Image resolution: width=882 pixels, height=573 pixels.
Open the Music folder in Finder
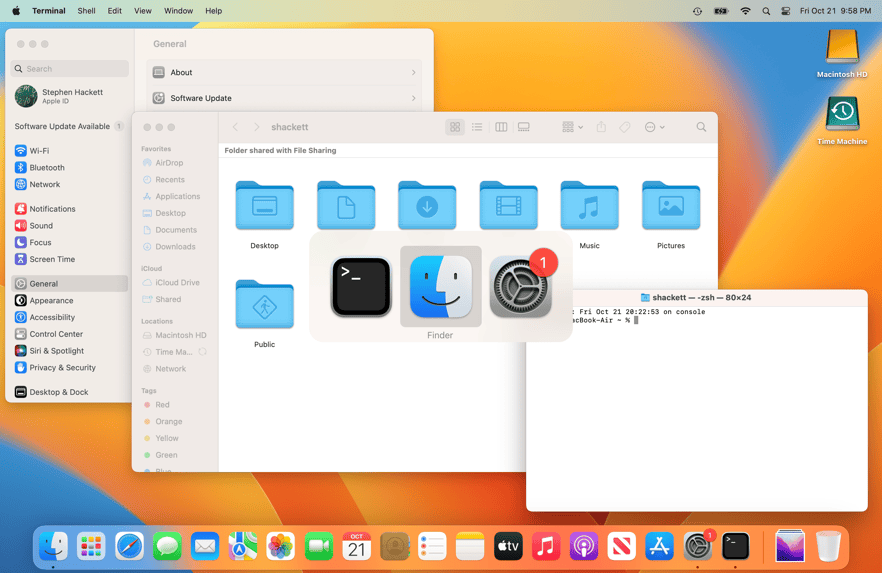point(590,206)
